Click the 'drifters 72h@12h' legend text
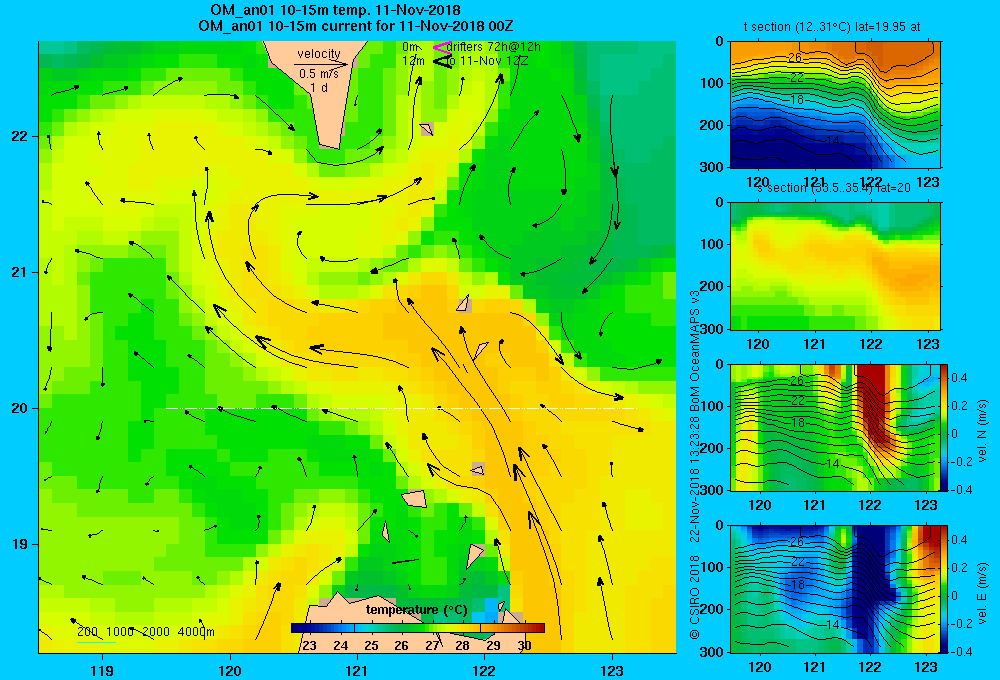This screenshot has height=680, width=1000. (x=494, y=47)
